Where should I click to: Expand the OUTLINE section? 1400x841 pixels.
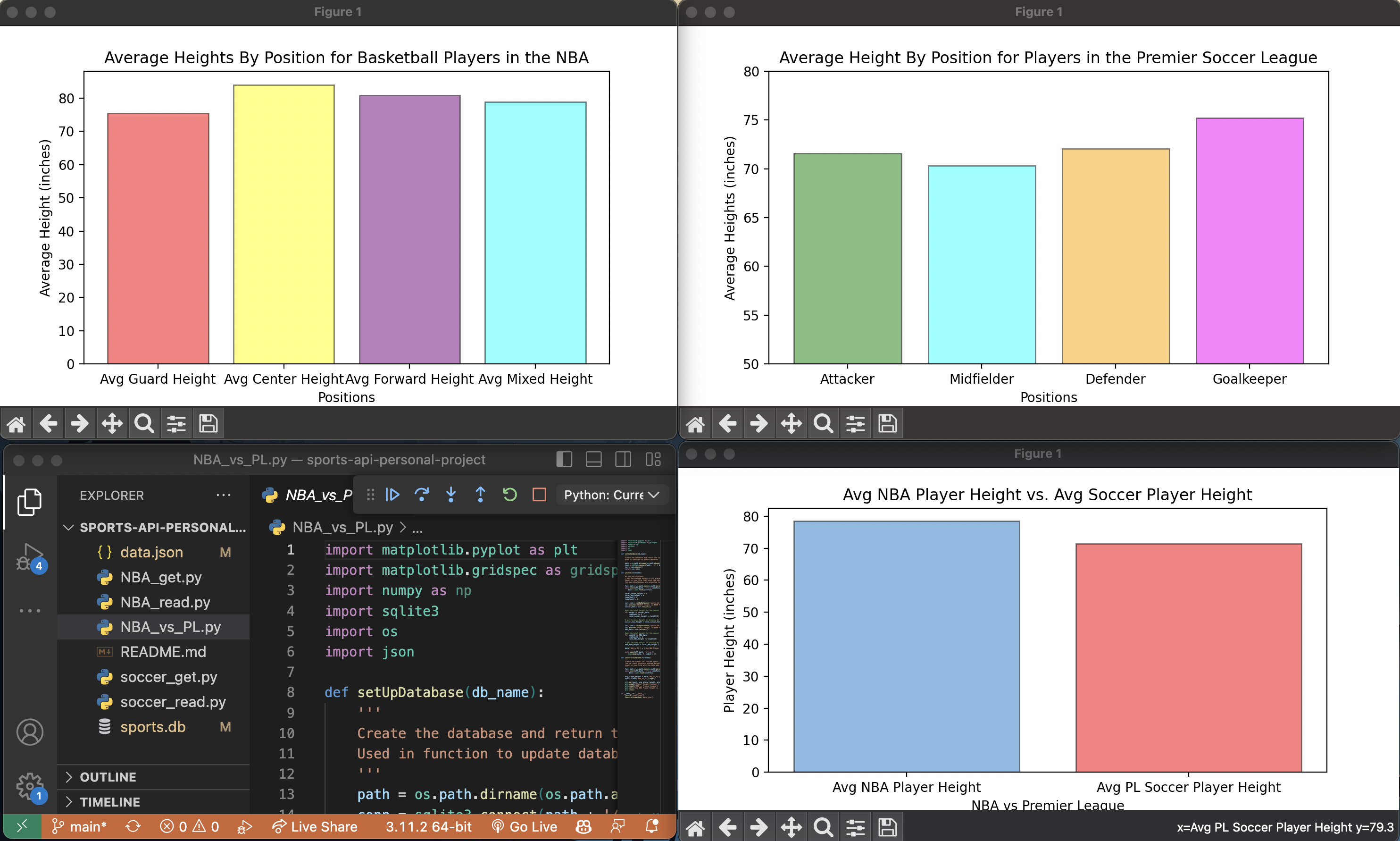coord(153,777)
